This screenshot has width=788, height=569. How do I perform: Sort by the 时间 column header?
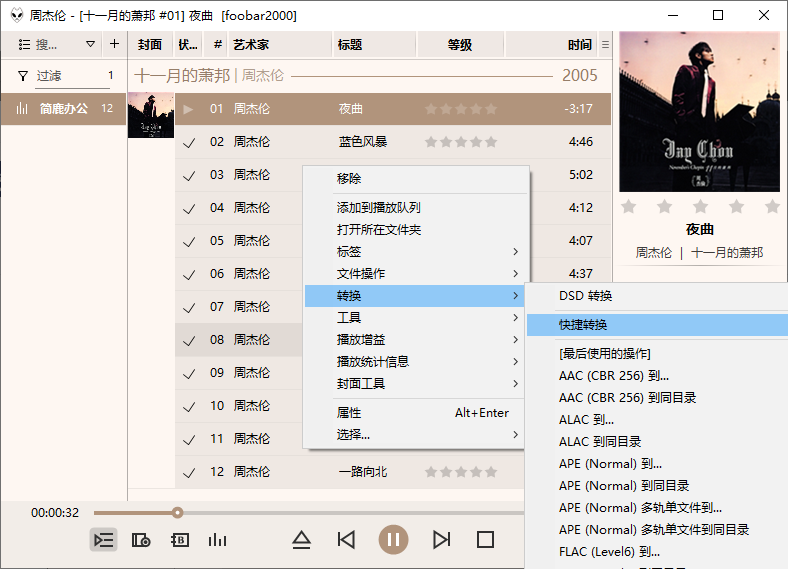point(552,44)
